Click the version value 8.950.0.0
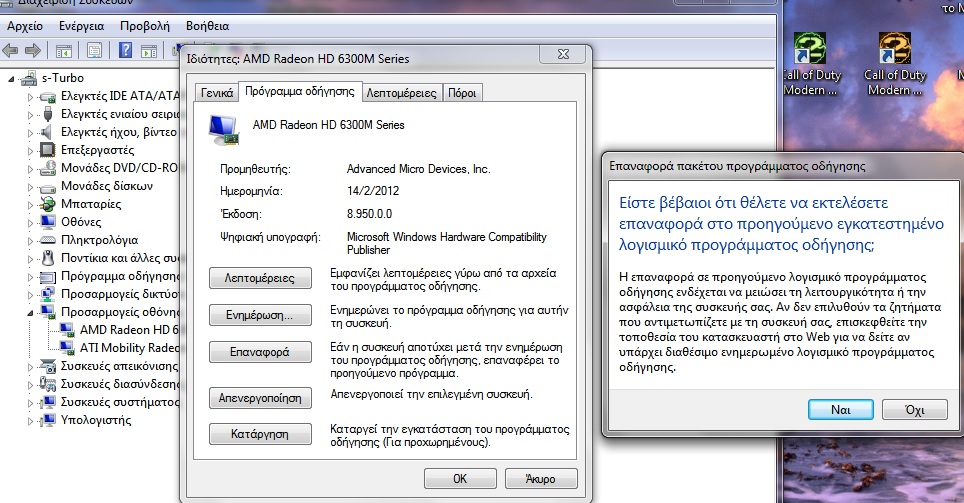Image resolution: width=964 pixels, height=503 pixels. 369,213
